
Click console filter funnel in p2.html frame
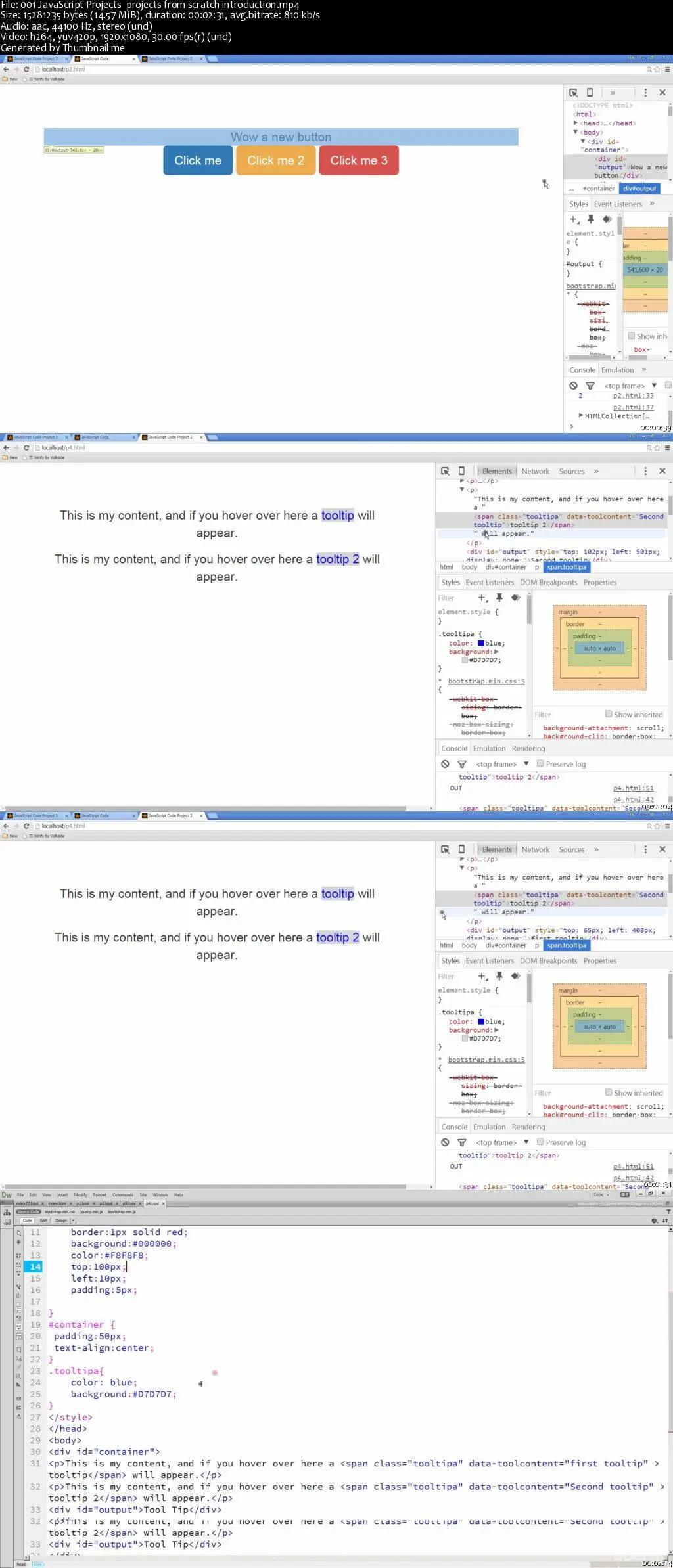(590, 386)
